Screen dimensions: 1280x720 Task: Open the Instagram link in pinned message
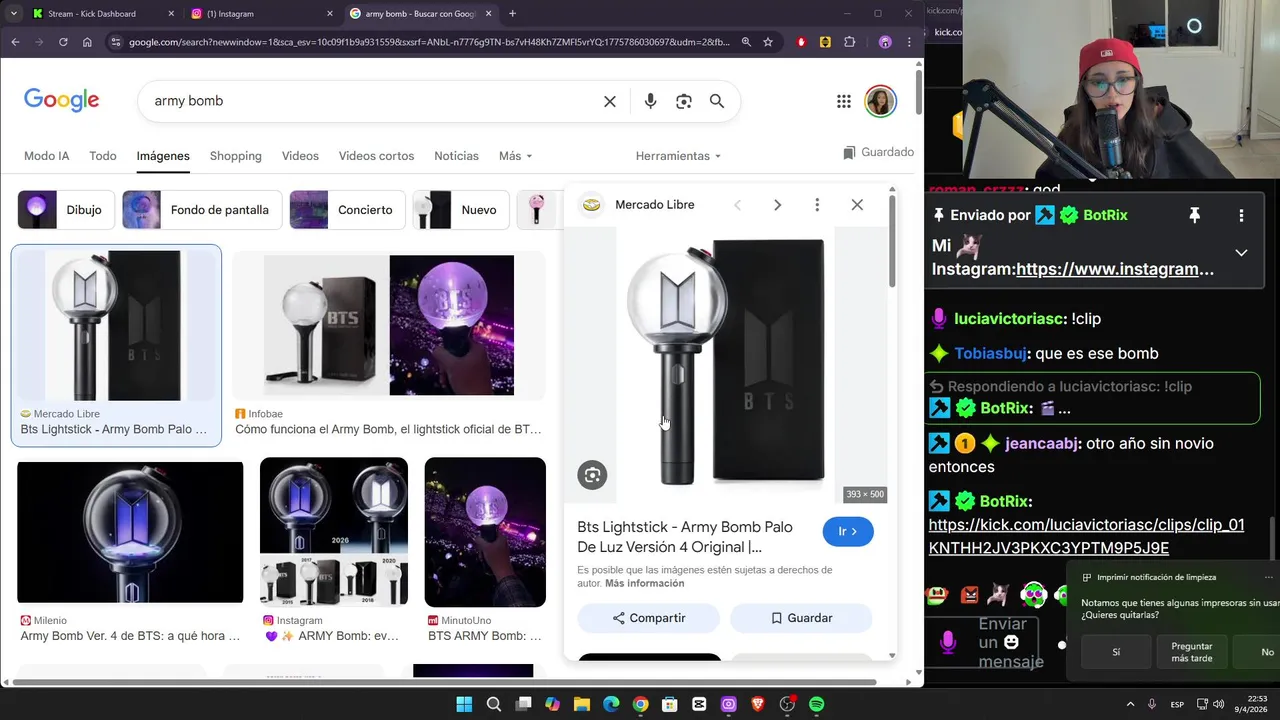[x=1115, y=269]
